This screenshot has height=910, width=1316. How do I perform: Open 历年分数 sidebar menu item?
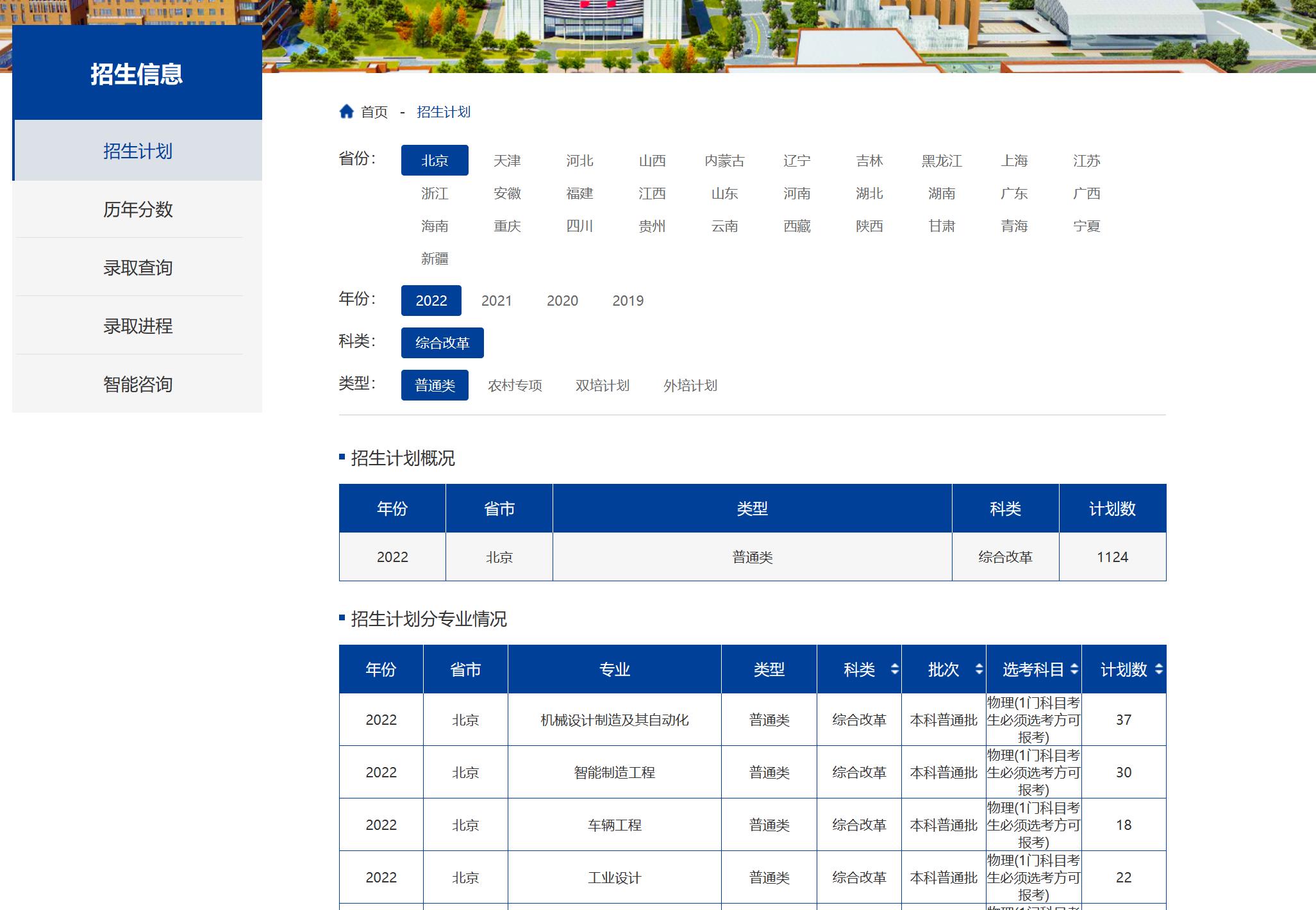137,210
